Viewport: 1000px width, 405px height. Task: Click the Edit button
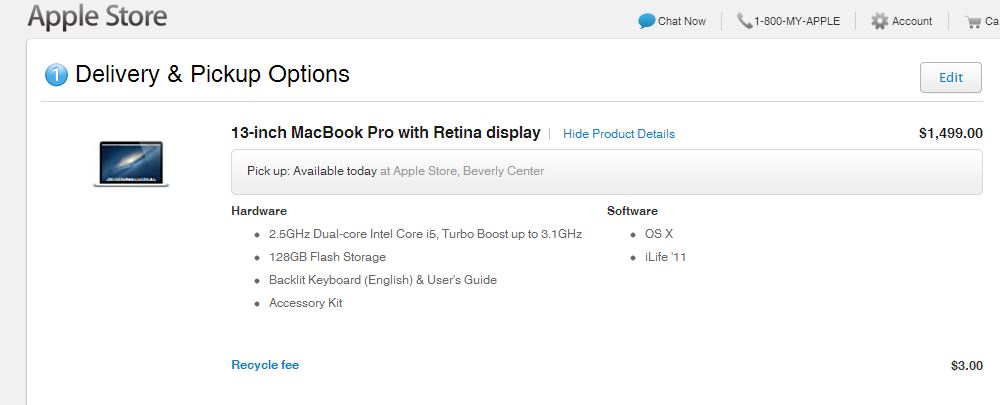(x=950, y=77)
